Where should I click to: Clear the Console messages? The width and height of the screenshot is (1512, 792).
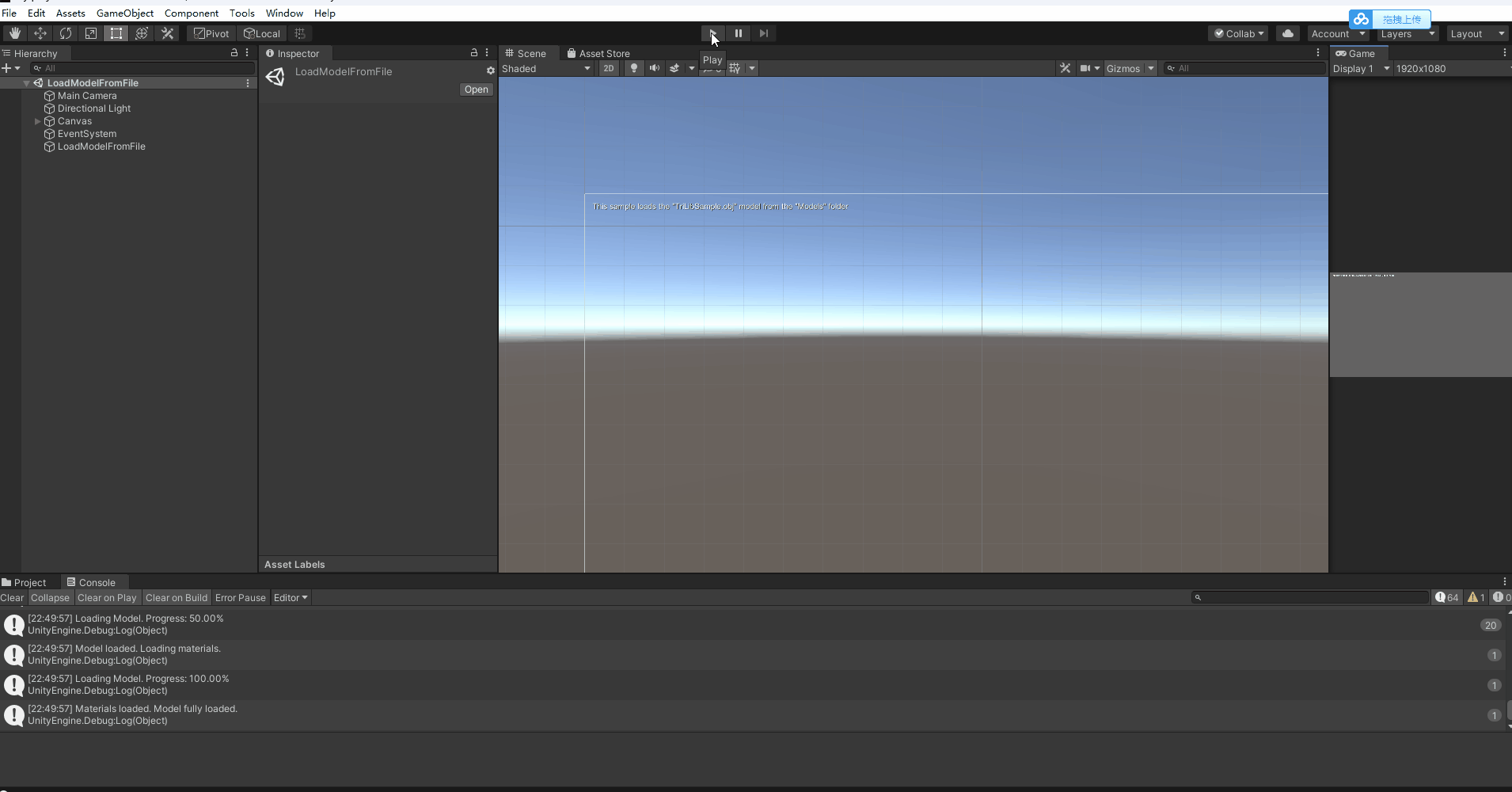pos(12,597)
